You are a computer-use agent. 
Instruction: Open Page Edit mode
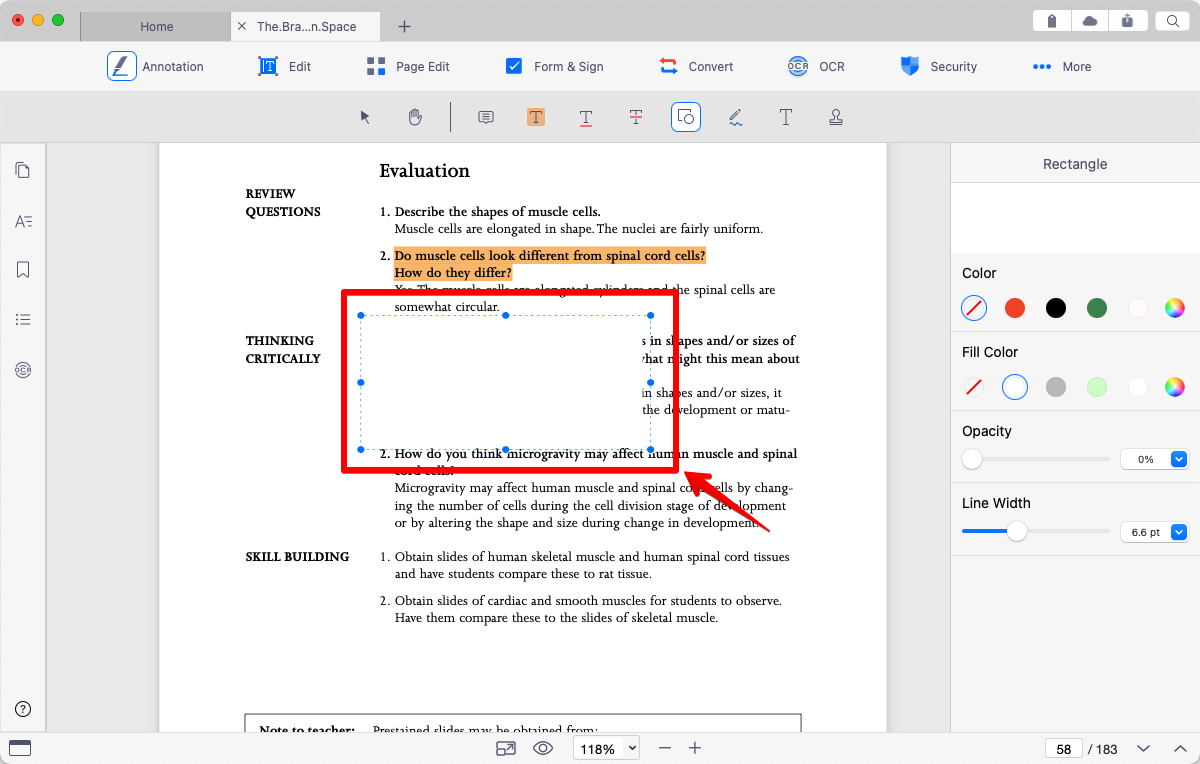pos(408,66)
